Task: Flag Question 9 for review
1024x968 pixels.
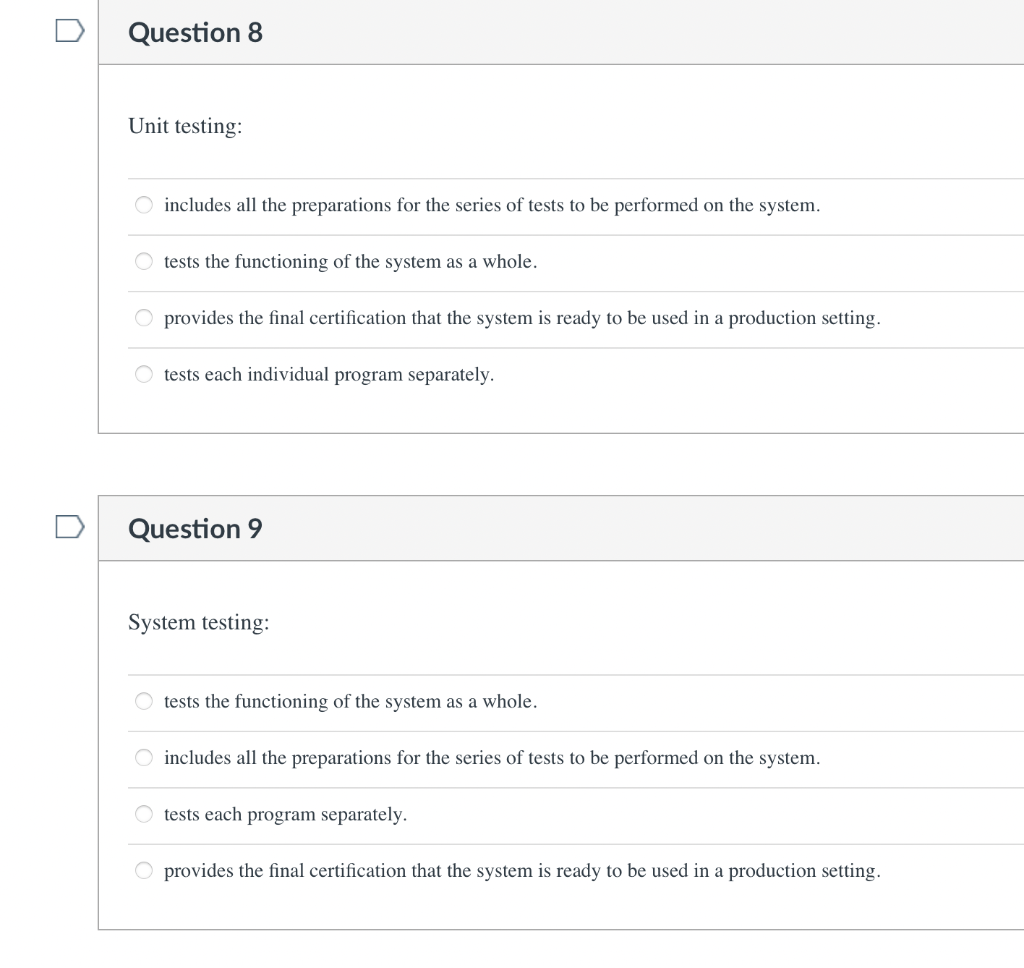Action: (x=69, y=527)
